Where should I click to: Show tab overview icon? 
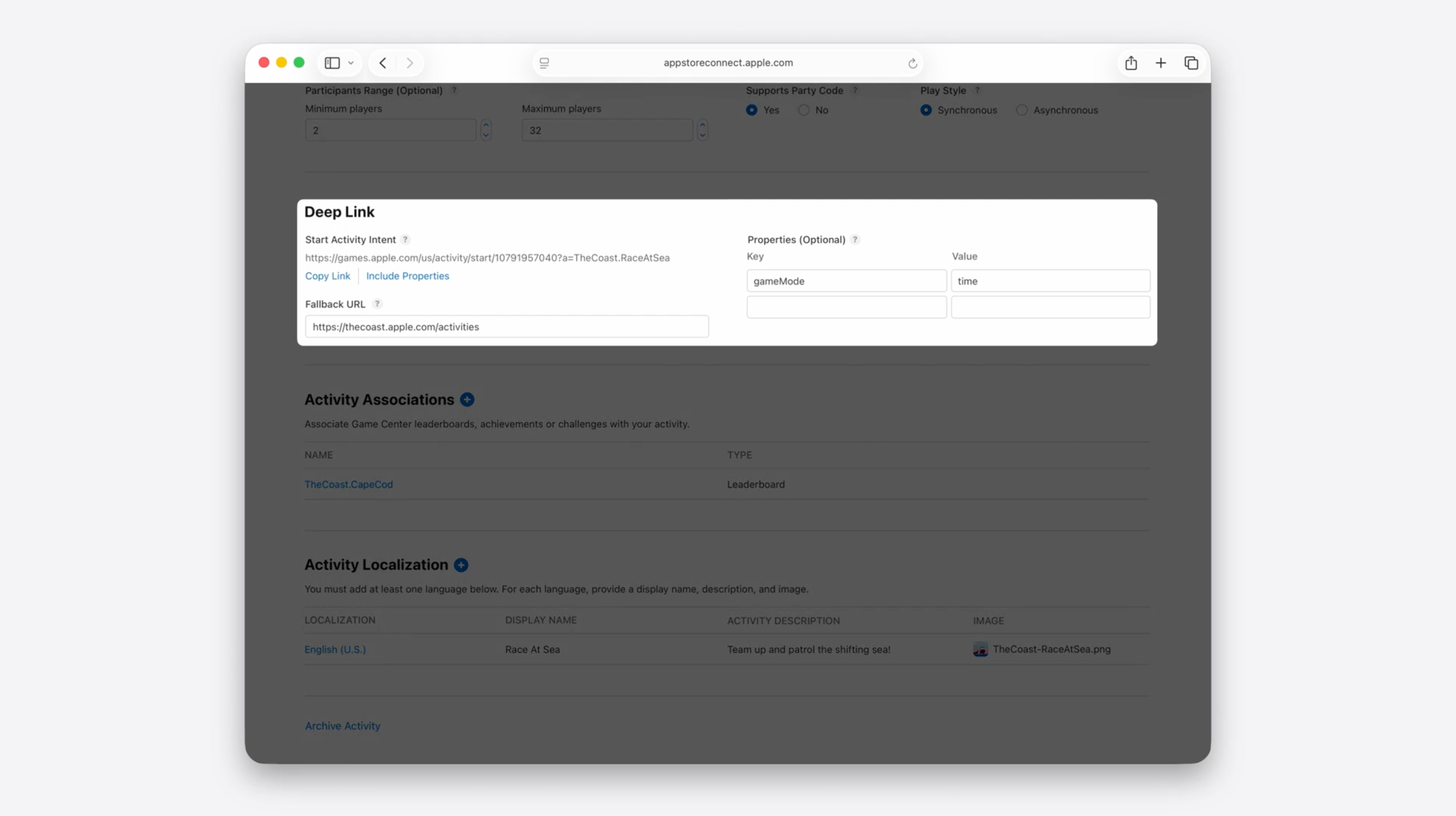[x=1191, y=63]
